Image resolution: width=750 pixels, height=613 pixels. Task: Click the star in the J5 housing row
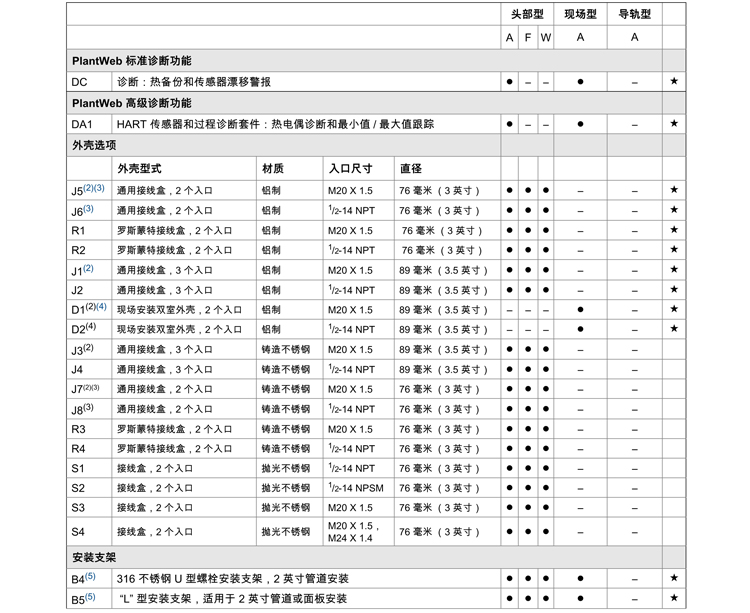click(674, 190)
